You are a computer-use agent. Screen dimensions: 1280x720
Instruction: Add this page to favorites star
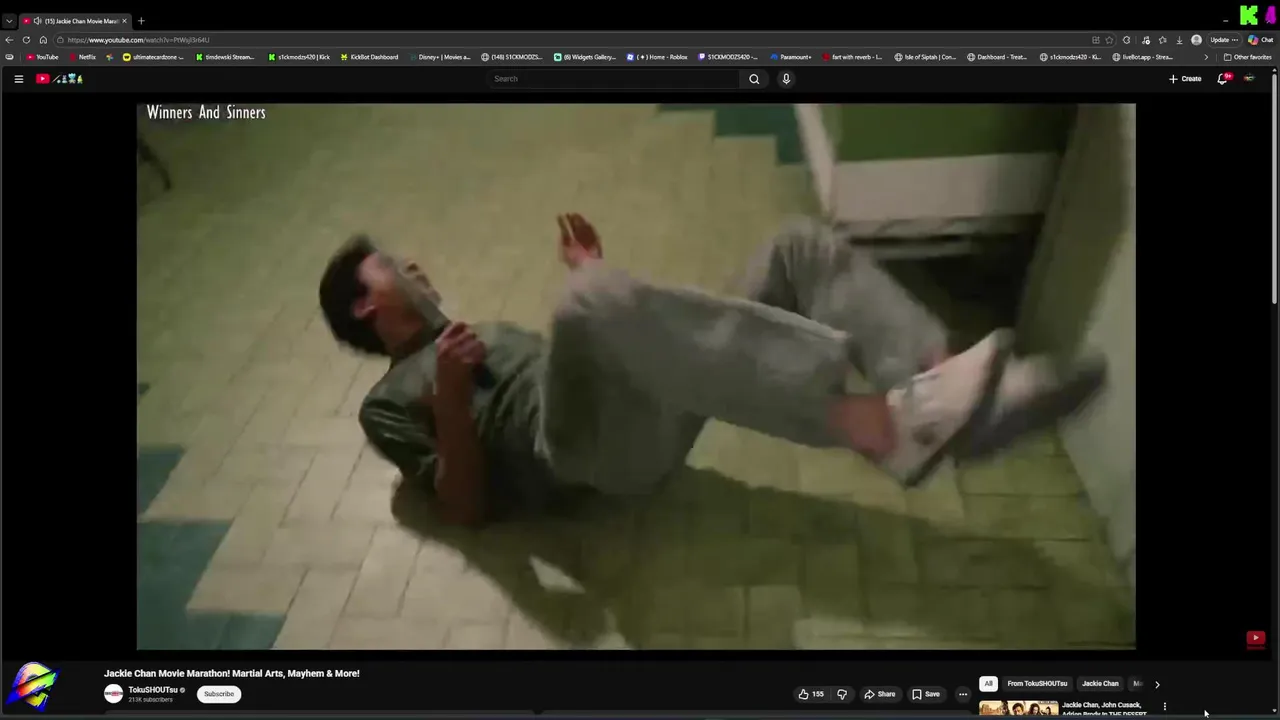[1109, 40]
